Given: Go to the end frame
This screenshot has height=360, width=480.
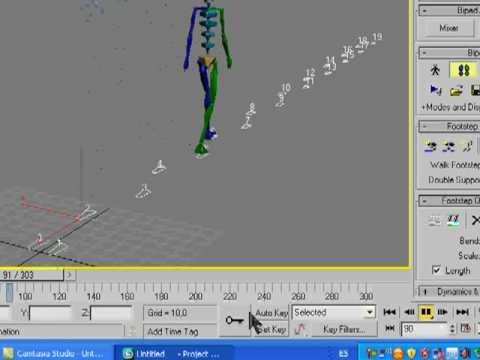Looking at the screenshot, I should pos(462,312).
